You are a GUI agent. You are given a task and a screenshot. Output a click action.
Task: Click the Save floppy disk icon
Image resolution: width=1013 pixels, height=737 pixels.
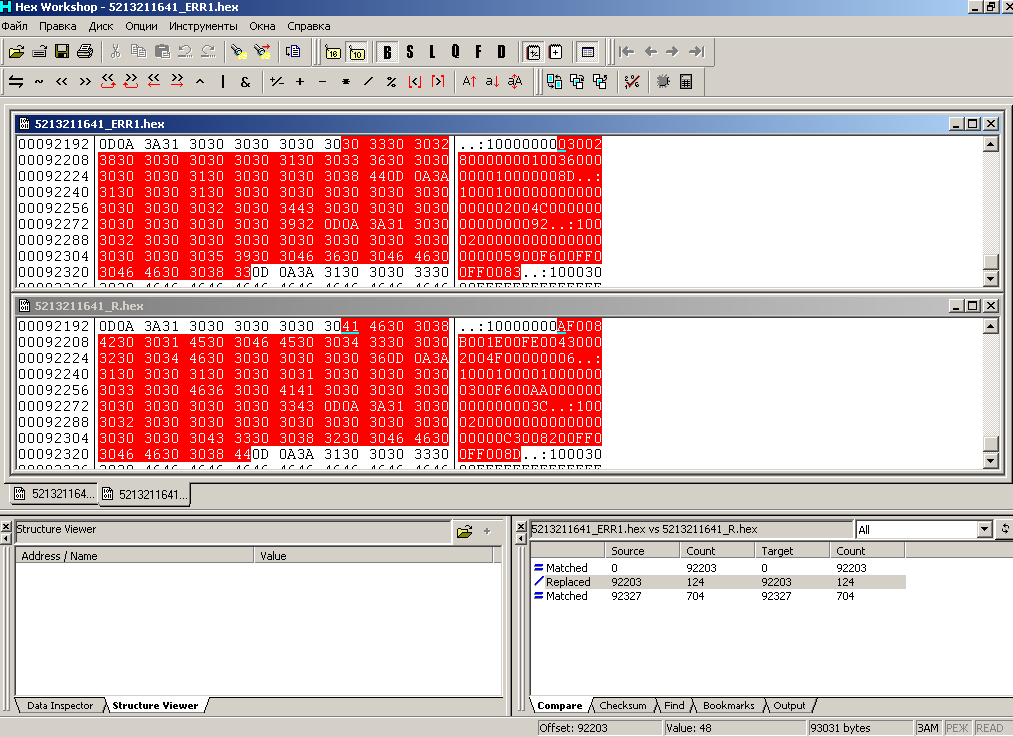[62, 52]
